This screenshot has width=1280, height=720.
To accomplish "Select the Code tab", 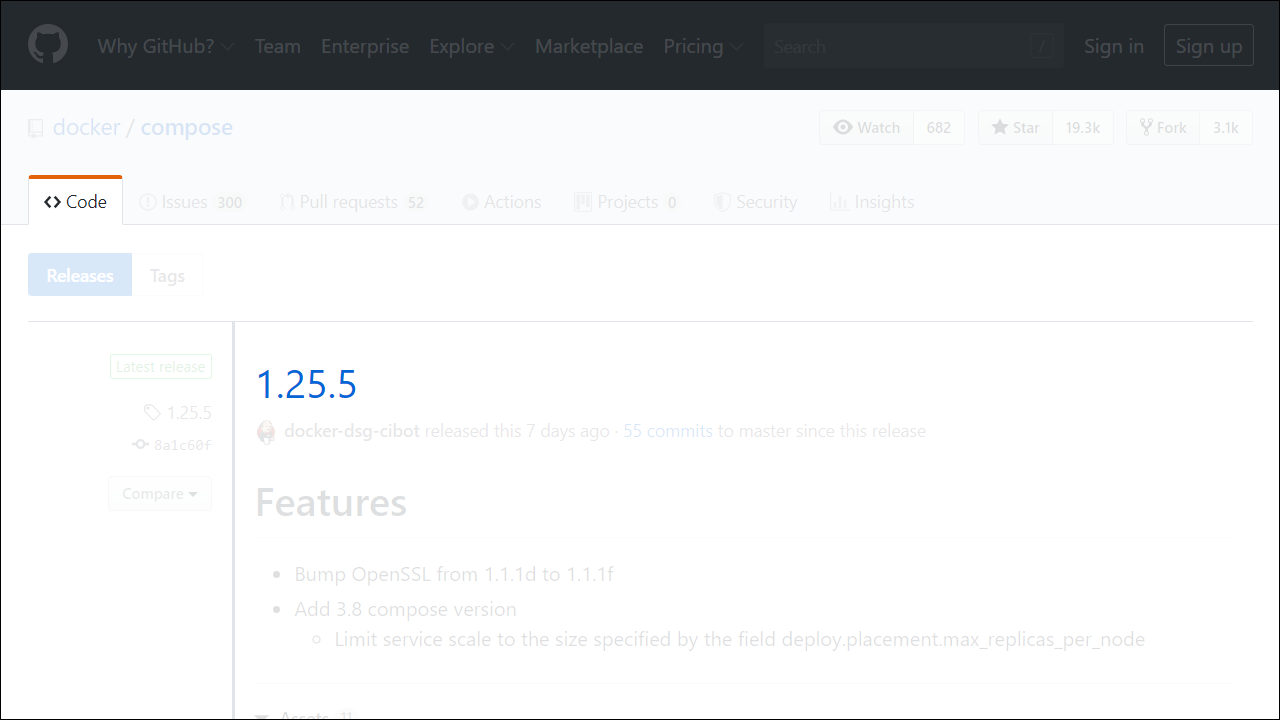I will (x=75, y=201).
